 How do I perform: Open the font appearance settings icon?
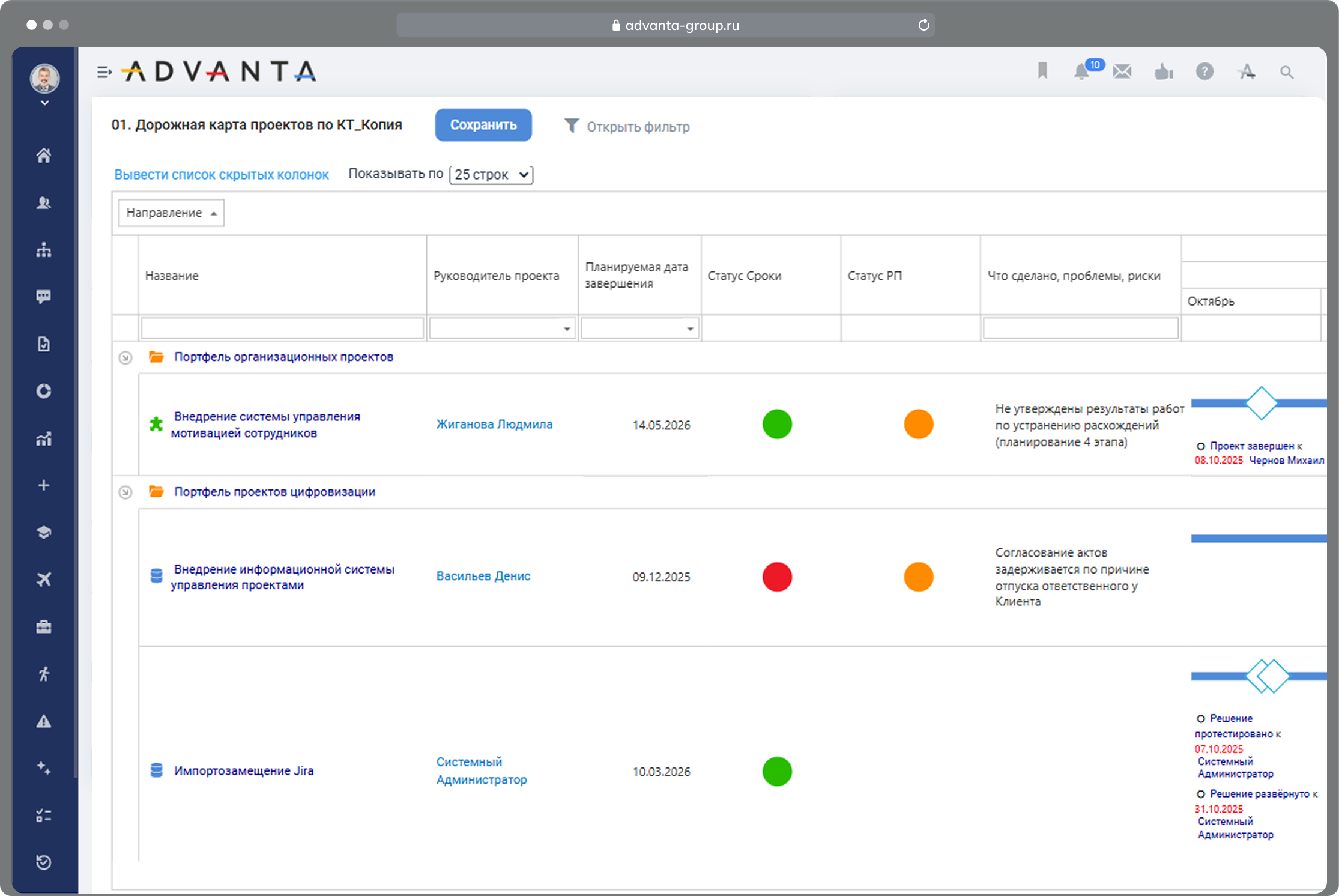[x=1247, y=71]
